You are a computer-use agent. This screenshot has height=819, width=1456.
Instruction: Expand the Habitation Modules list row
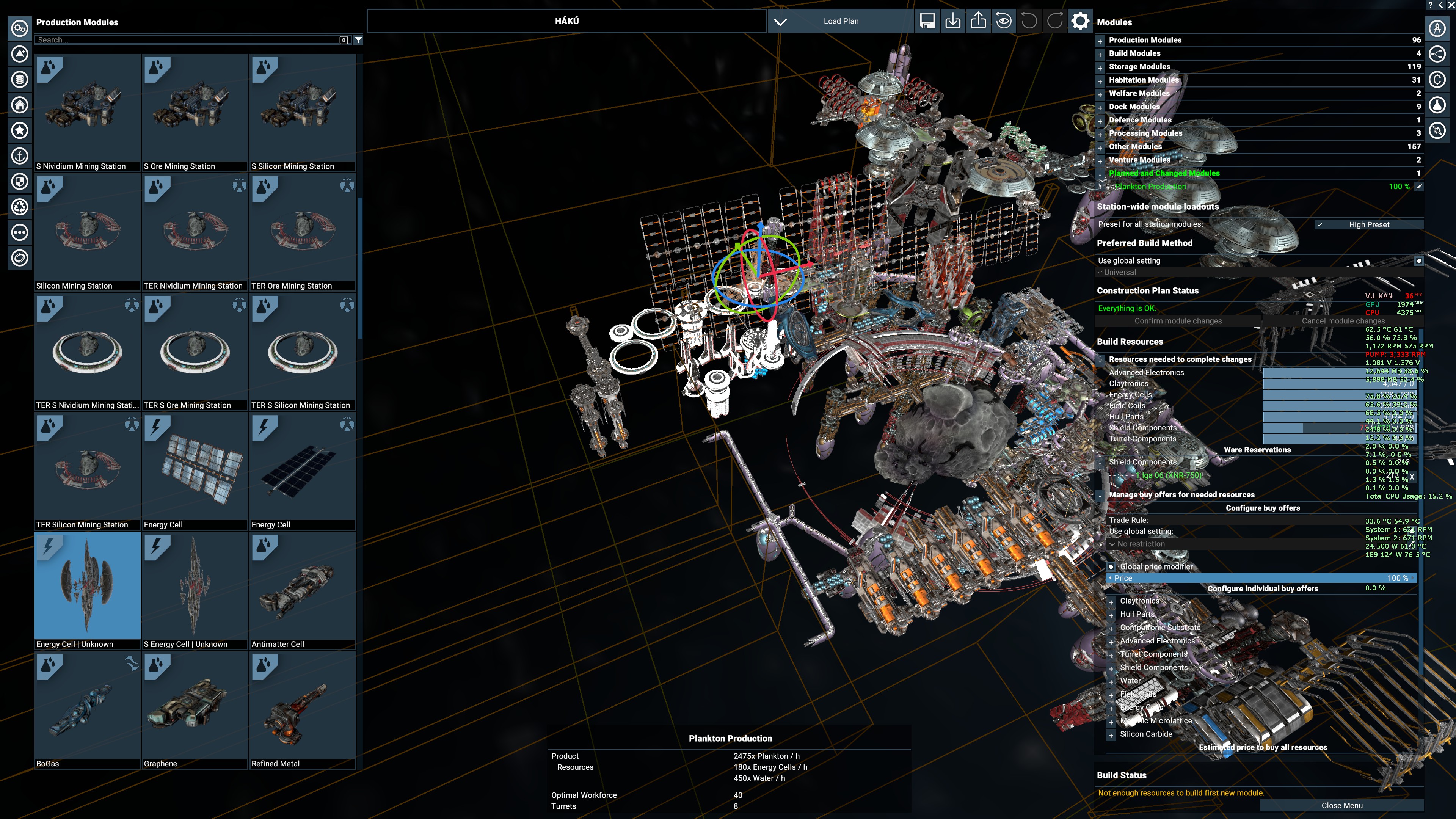(x=1100, y=82)
